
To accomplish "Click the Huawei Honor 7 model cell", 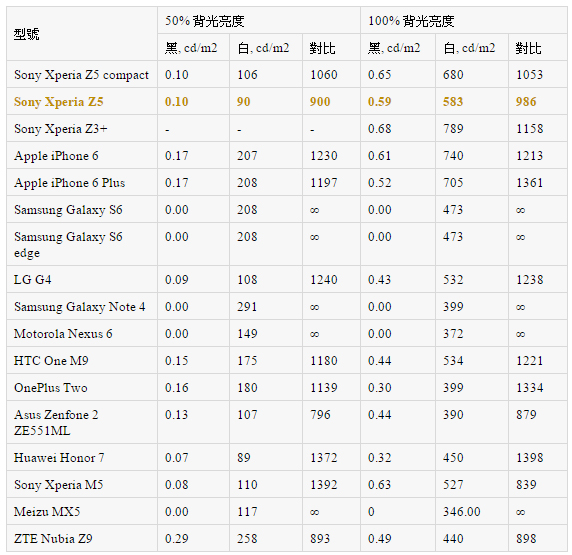I will (x=82, y=458).
